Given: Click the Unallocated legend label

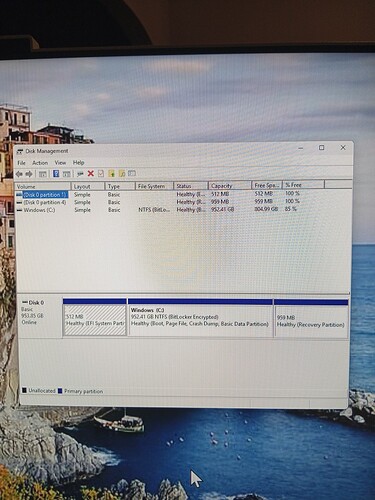Looking at the screenshot, I should click(x=42, y=391).
